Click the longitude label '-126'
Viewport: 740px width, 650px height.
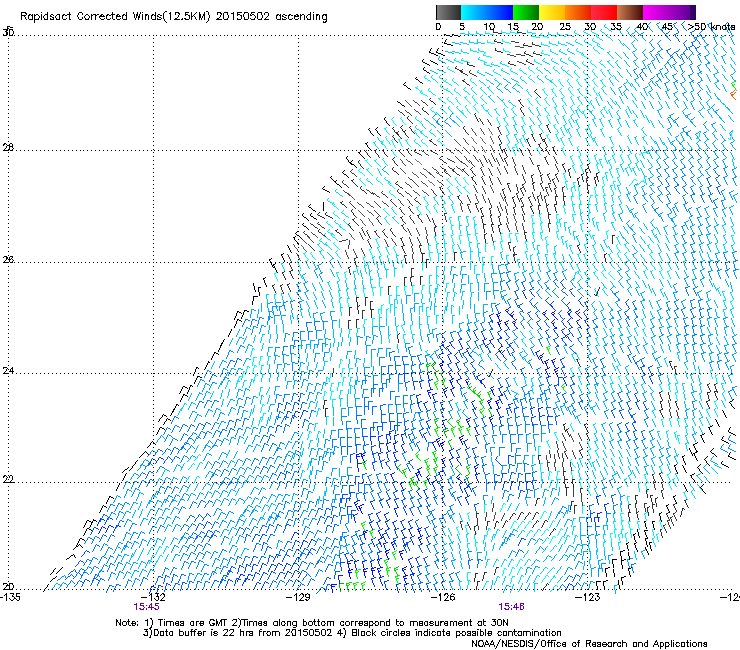tap(444, 597)
